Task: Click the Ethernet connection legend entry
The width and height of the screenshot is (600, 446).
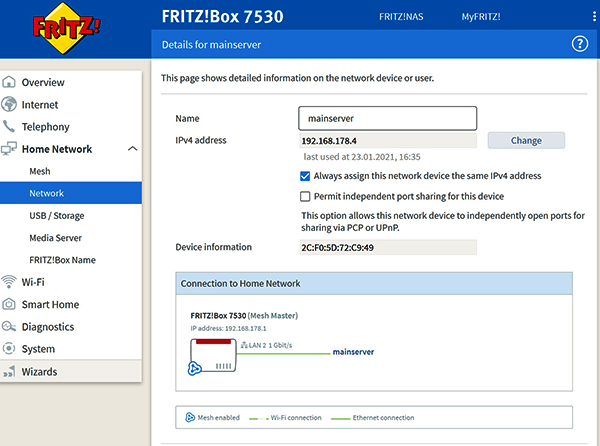Action: coord(372,418)
